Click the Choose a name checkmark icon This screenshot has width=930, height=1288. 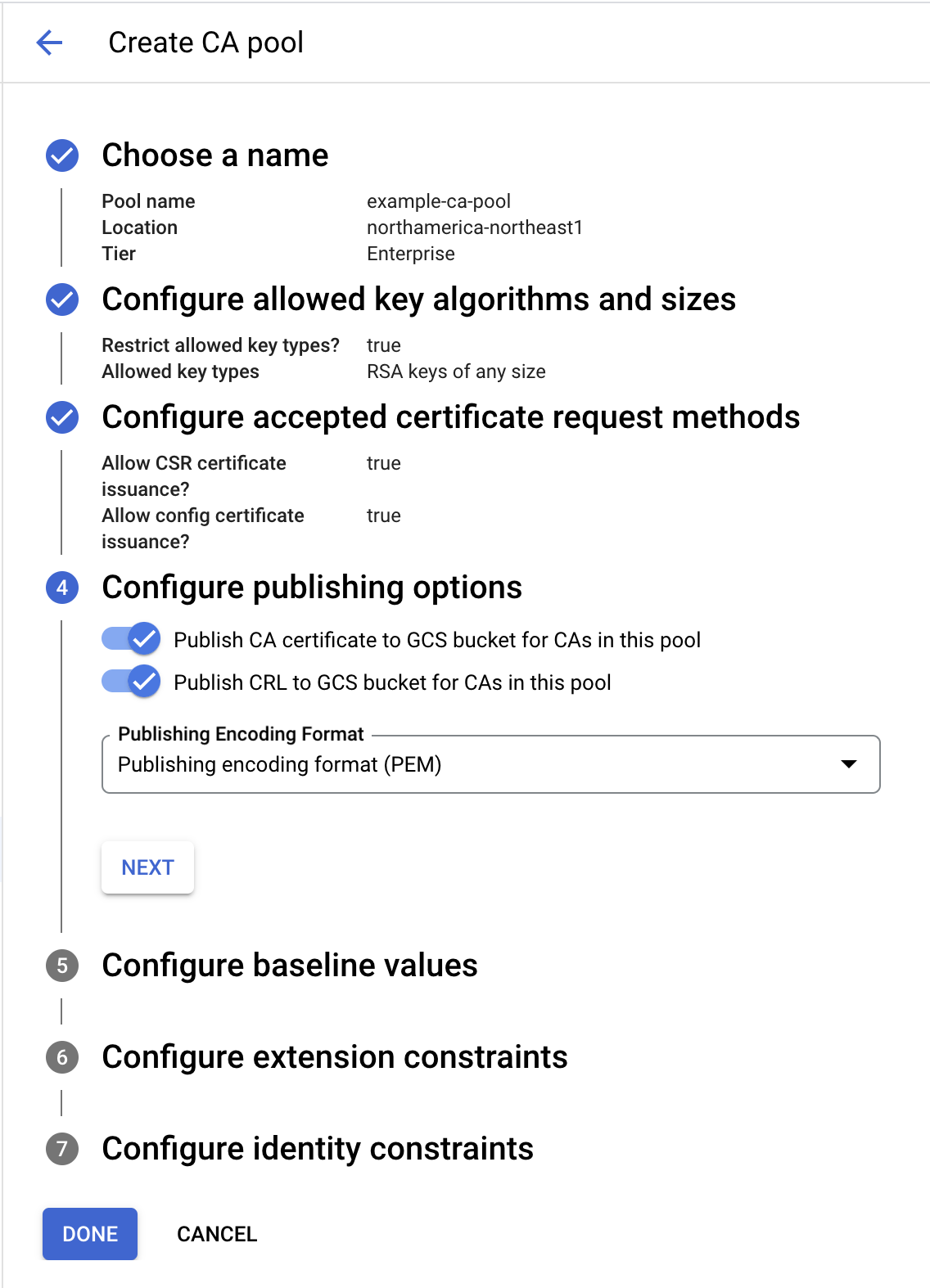[62, 155]
